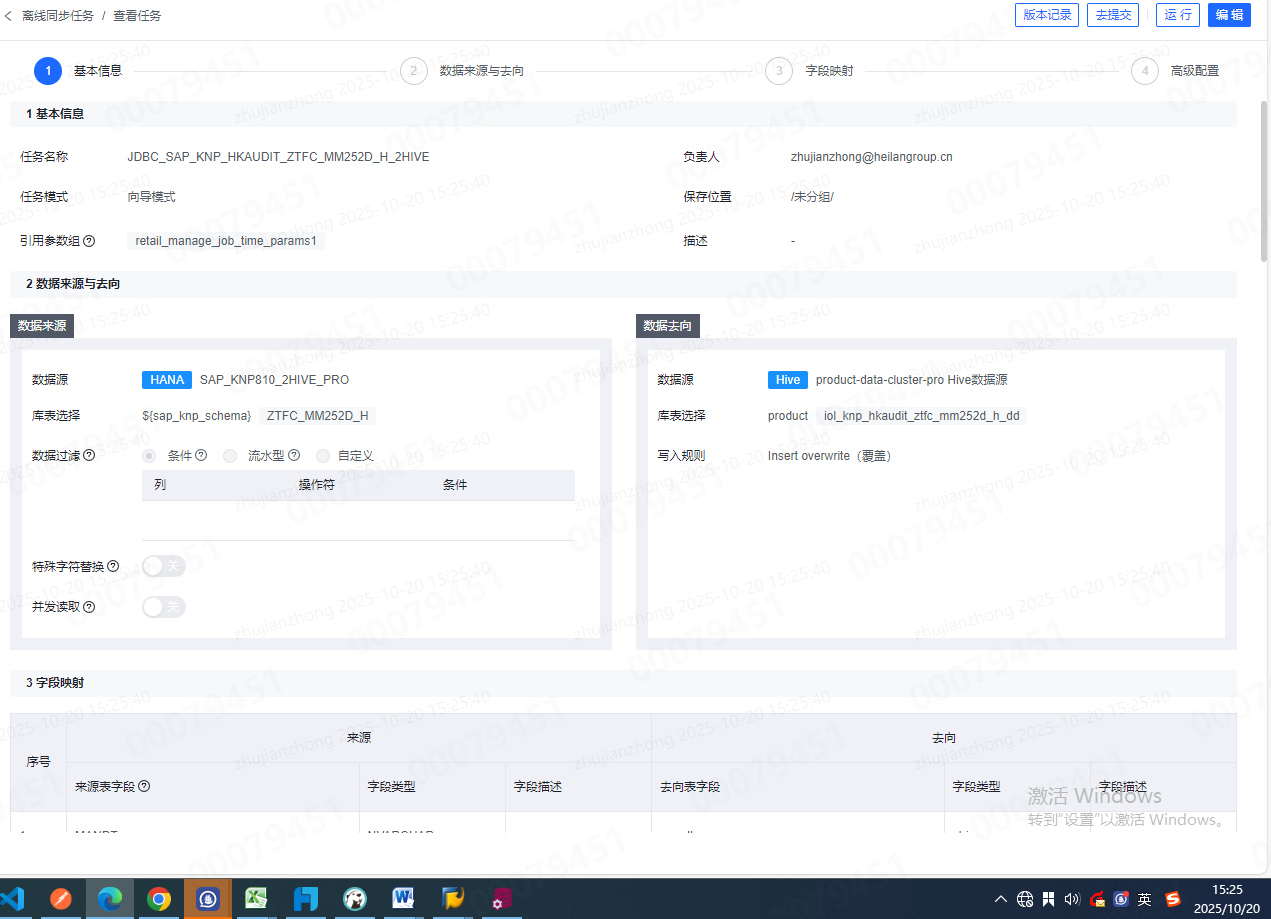Image resolution: width=1271 pixels, height=919 pixels.
Task: Click help icon next to 特殊字符替换
Action: click(113, 567)
